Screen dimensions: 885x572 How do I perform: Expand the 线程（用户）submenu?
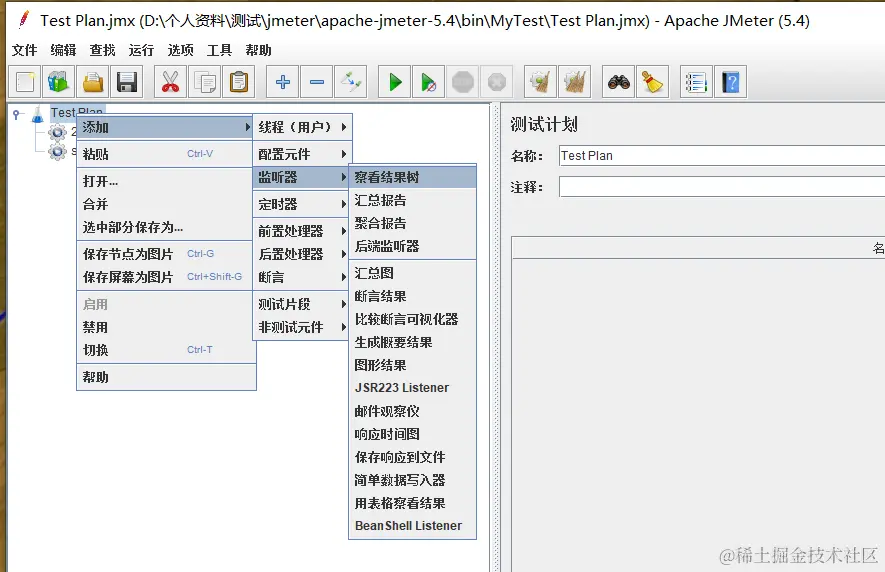pos(303,127)
